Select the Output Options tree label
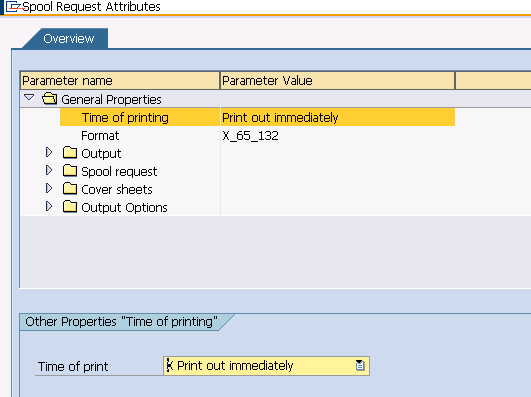Viewport: 531px width, 397px height. pos(124,207)
